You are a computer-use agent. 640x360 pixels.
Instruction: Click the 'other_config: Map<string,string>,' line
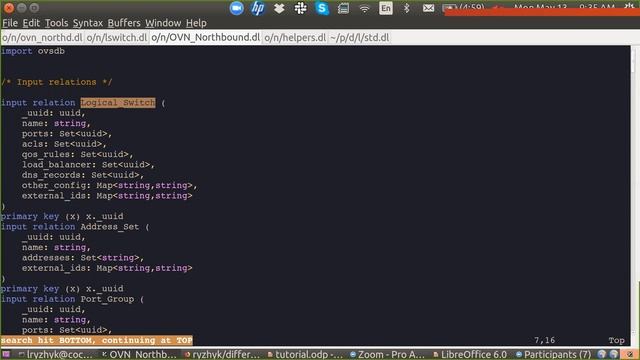(x=110, y=185)
